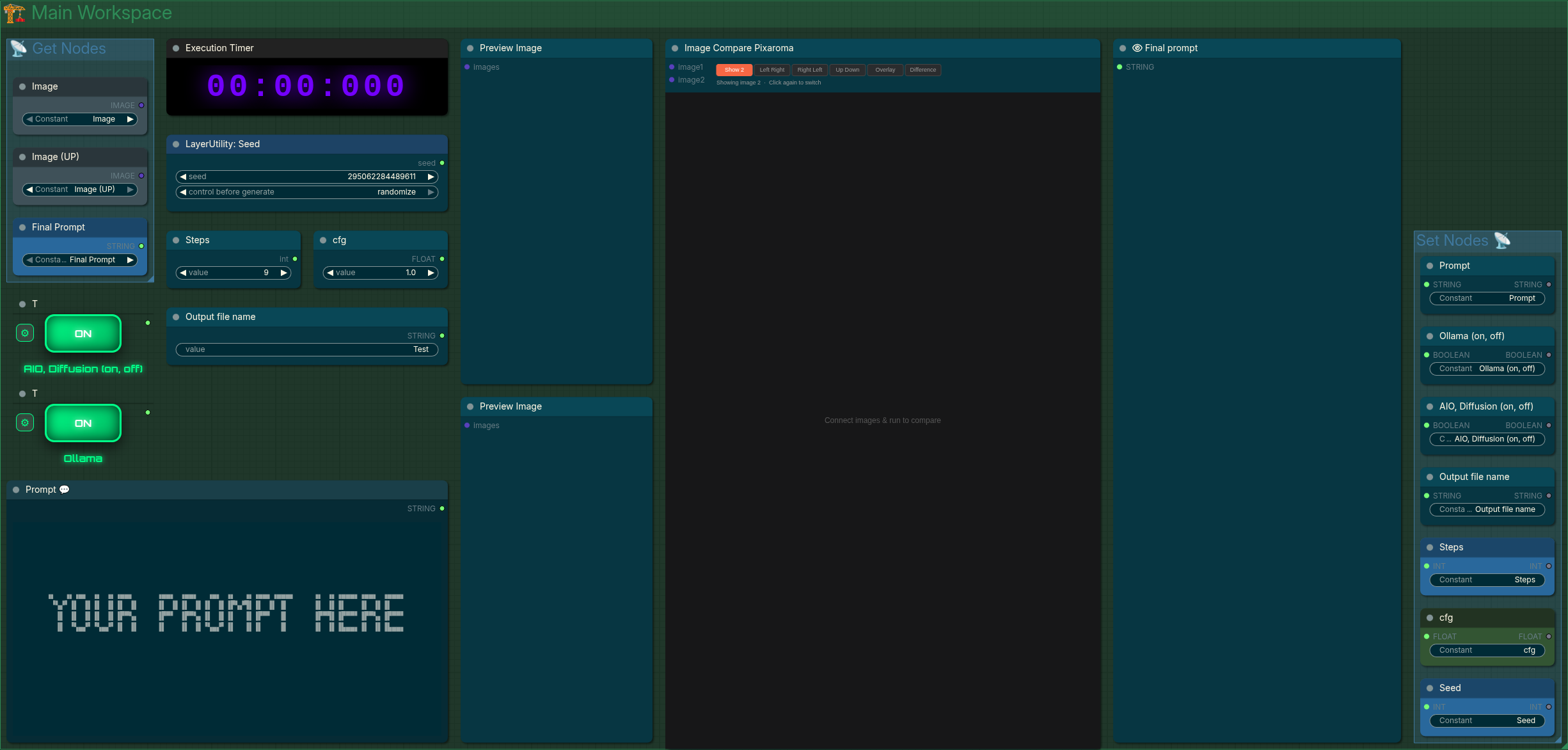Click the Set Nodes Output file name constant field
1568x750 pixels.
pyautogui.click(x=1487, y=509)
